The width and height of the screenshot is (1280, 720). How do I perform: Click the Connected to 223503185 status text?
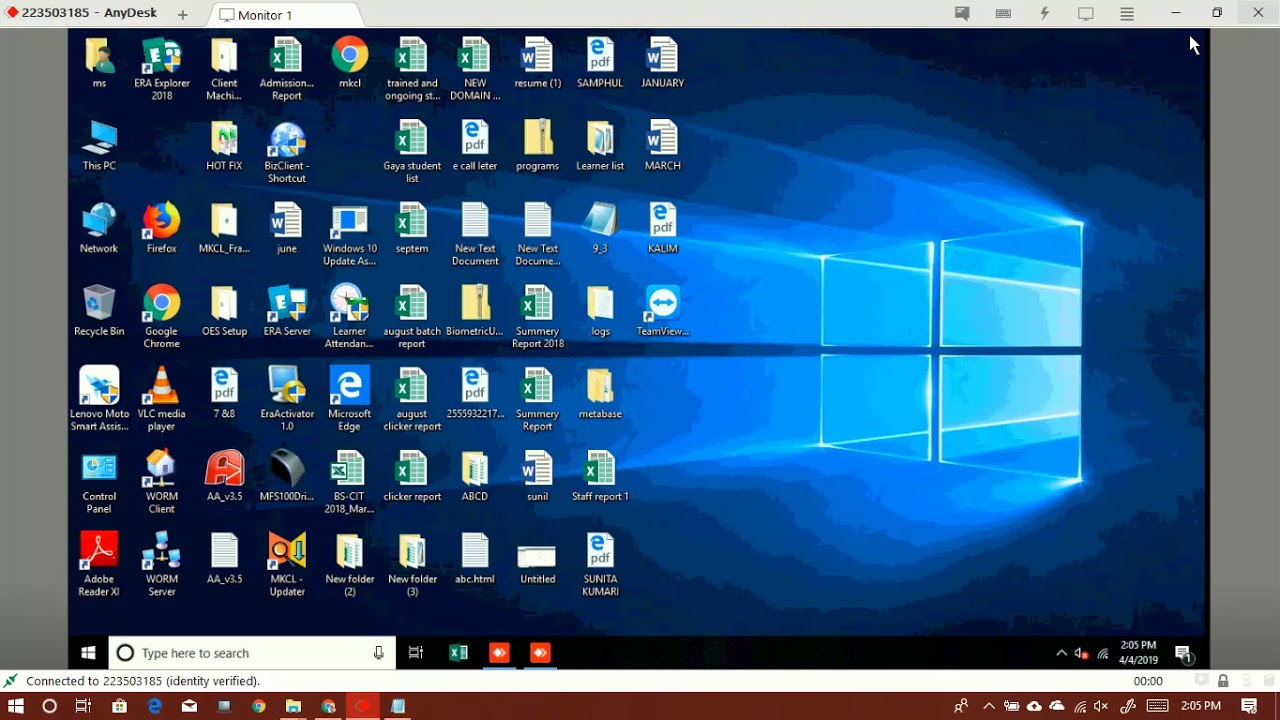tap(143, 681)
